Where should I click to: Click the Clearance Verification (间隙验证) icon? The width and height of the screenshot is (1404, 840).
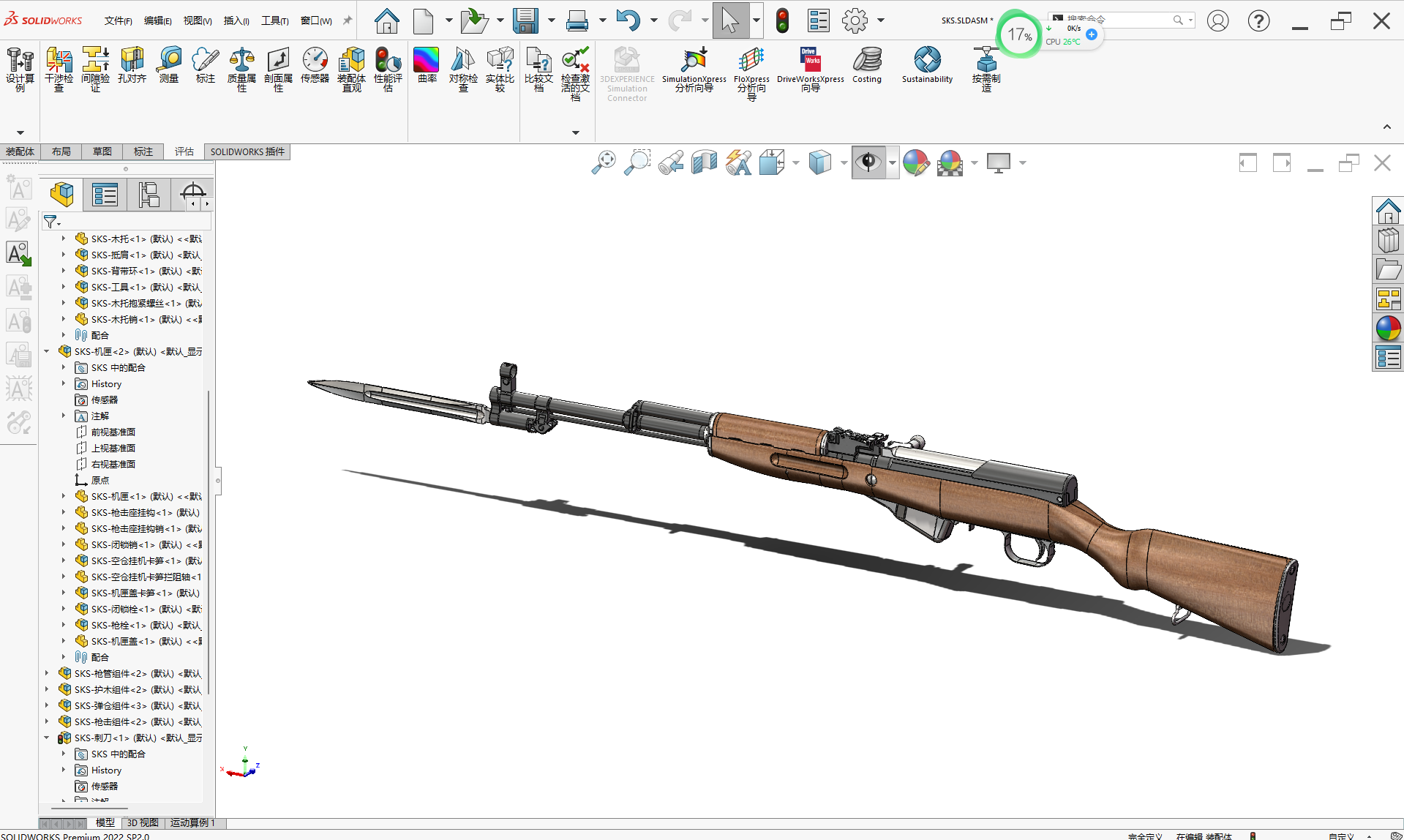click(x=95, y=70)
